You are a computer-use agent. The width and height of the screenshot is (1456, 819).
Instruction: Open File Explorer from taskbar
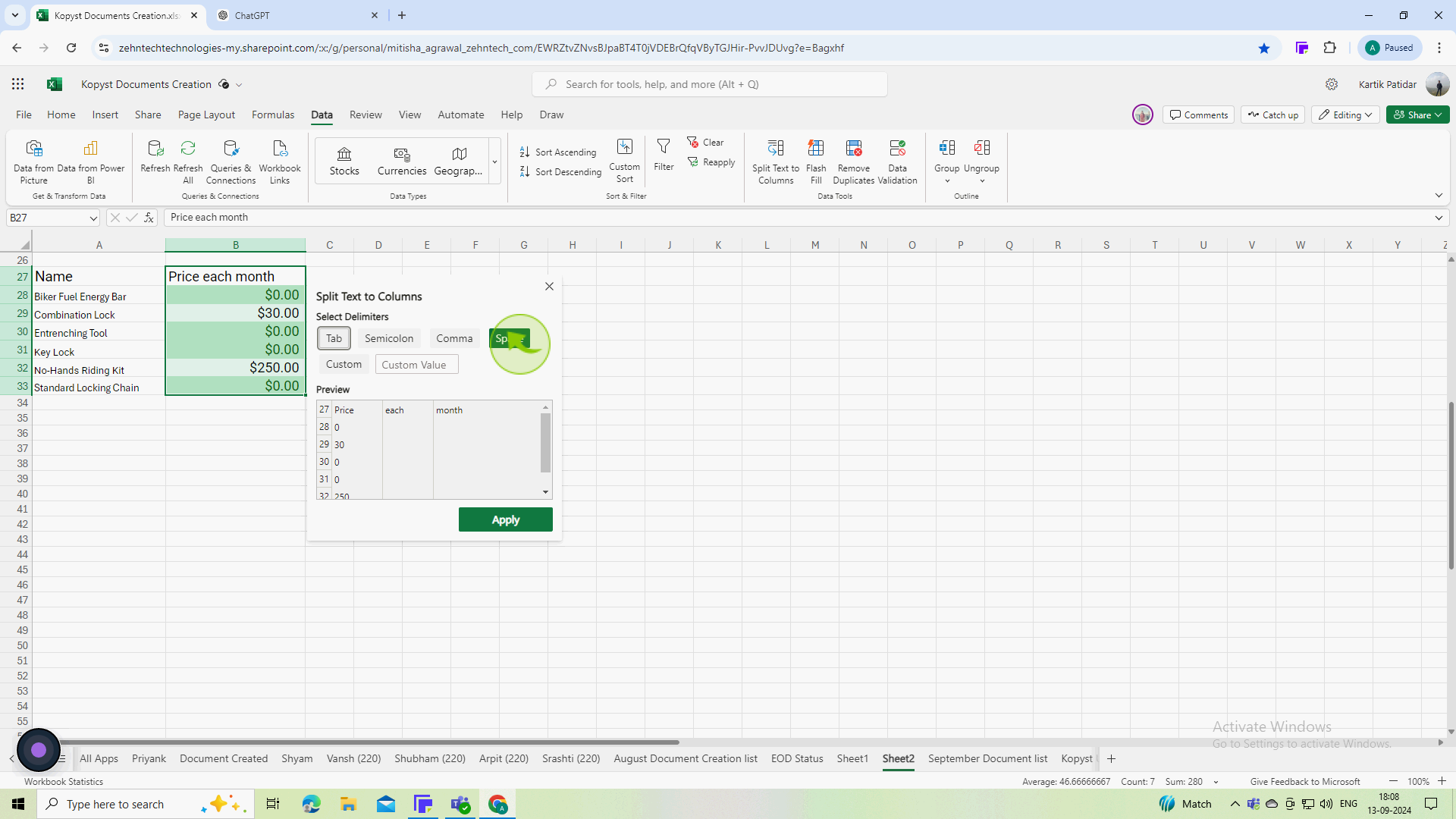pos(348,804)
